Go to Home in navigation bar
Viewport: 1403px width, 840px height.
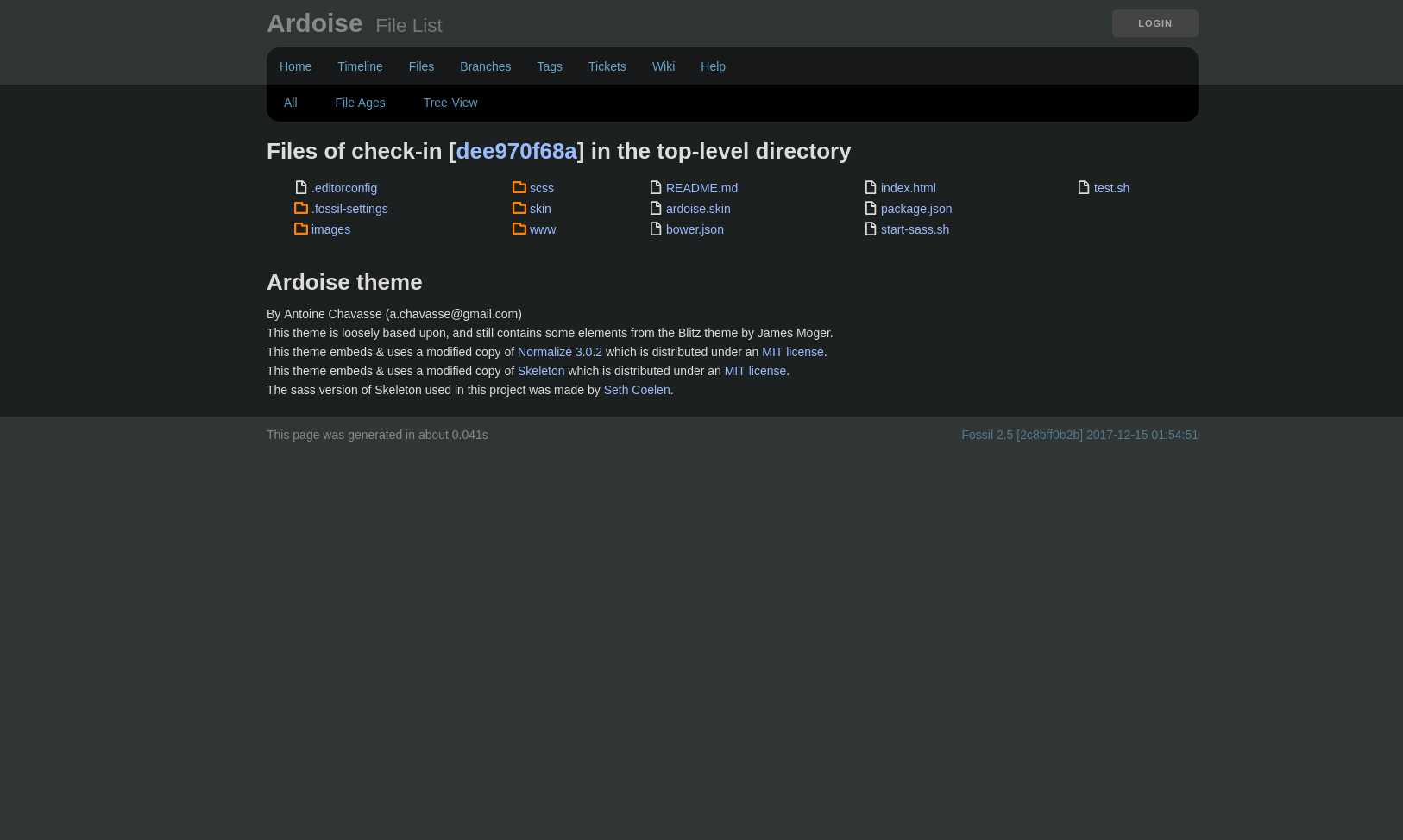pyautogui.click(x=295, y=66)
